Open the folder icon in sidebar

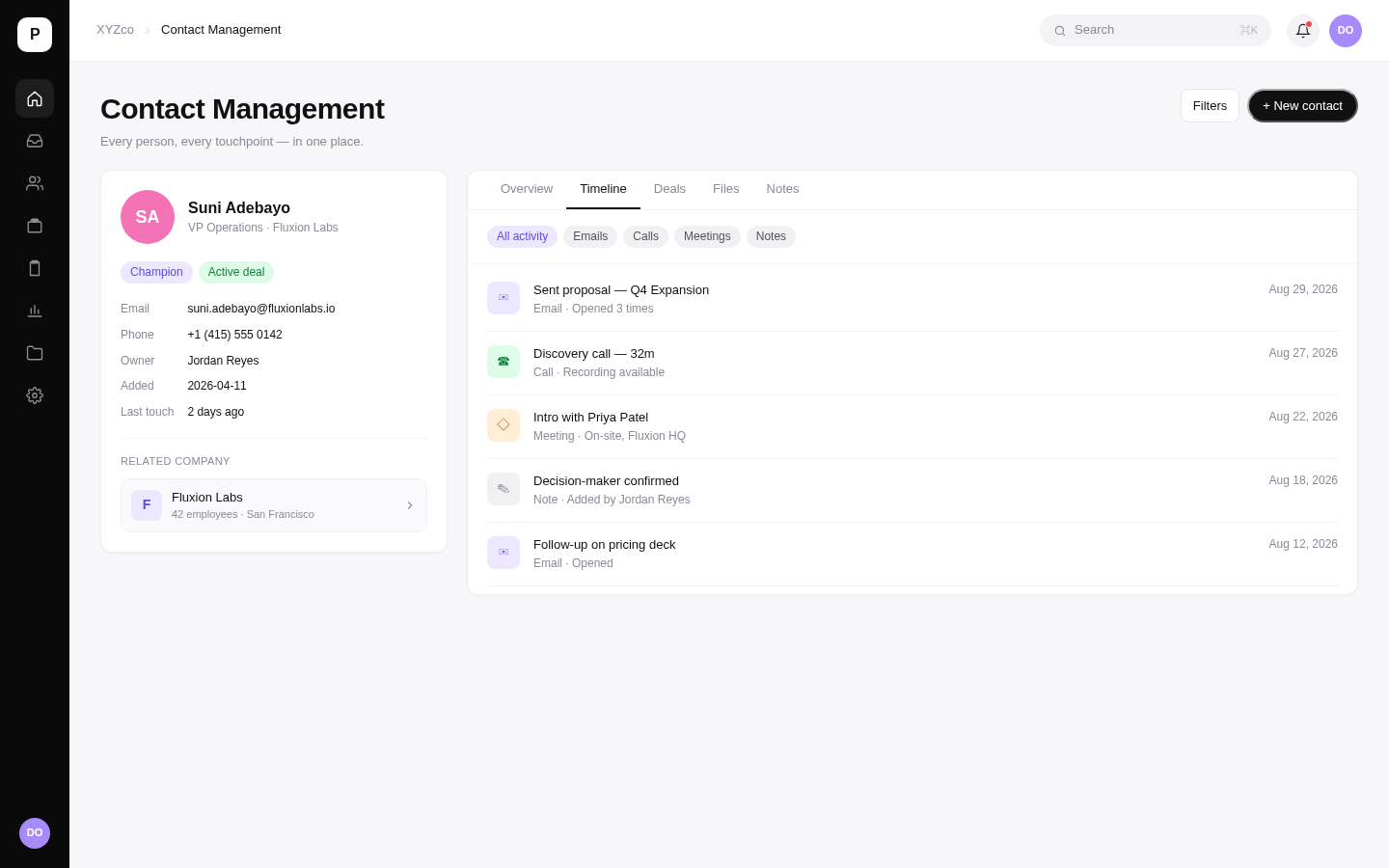click(x=35, y=353)
